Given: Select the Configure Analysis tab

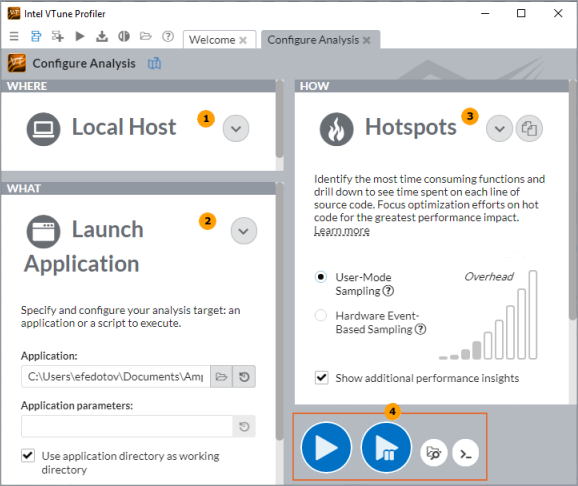Looking at the screenshot, I should (x=313, y=40).
